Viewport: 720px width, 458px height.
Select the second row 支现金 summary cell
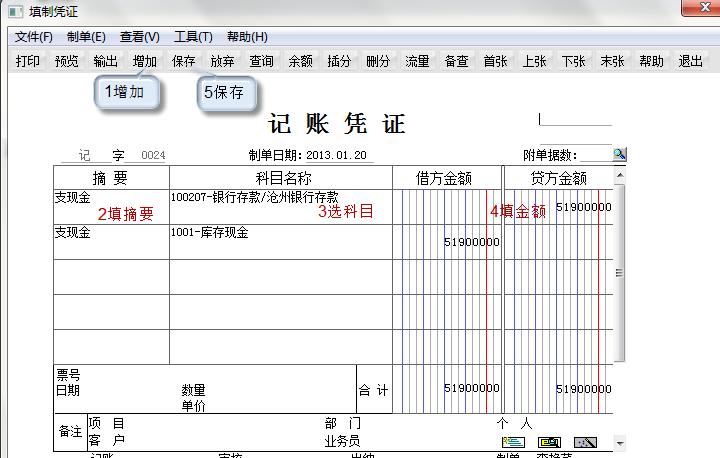pos(112,242)
